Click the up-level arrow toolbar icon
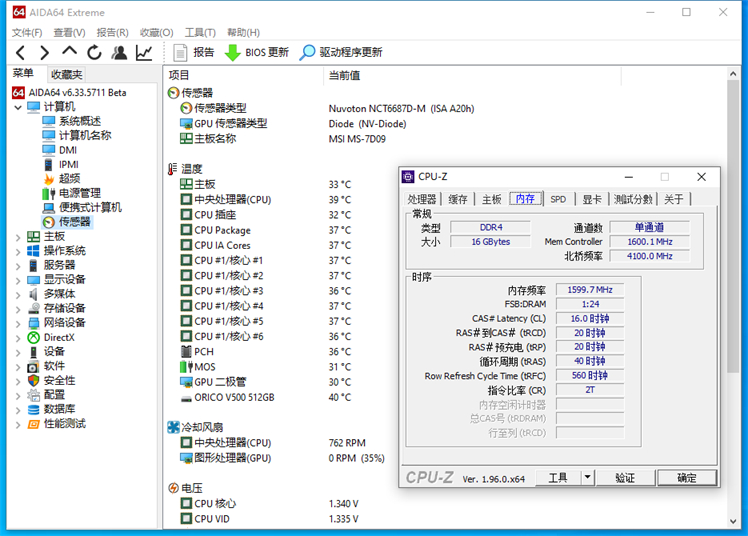The width and height of the screenshot is (748, 536). pos(69,52)
